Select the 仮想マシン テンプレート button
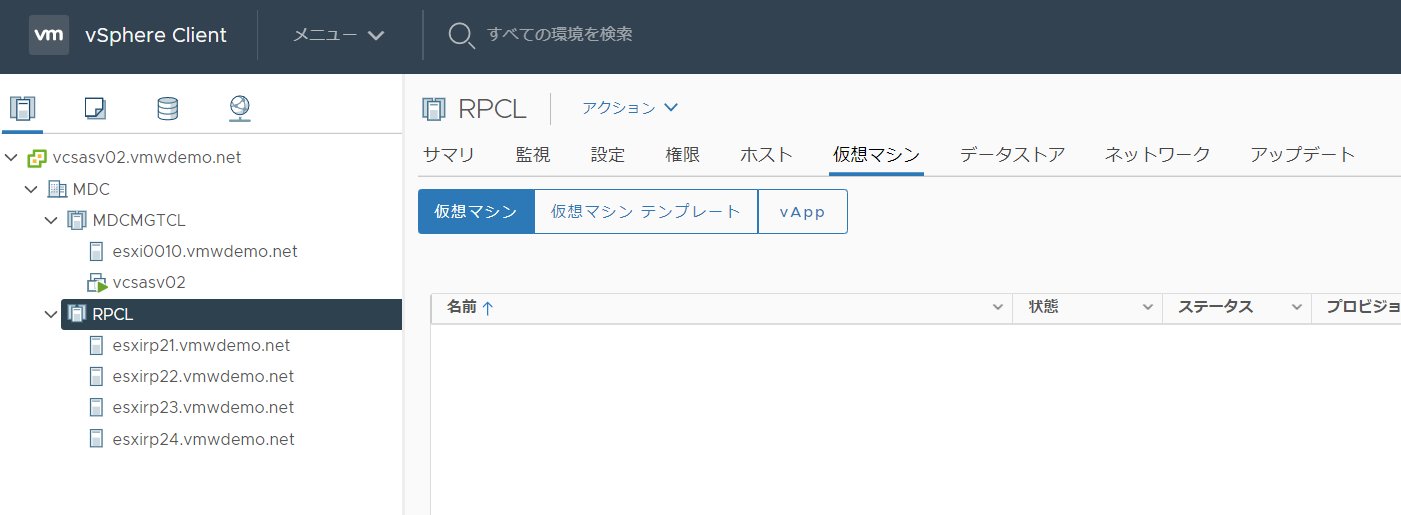 (x=646, y=212)
